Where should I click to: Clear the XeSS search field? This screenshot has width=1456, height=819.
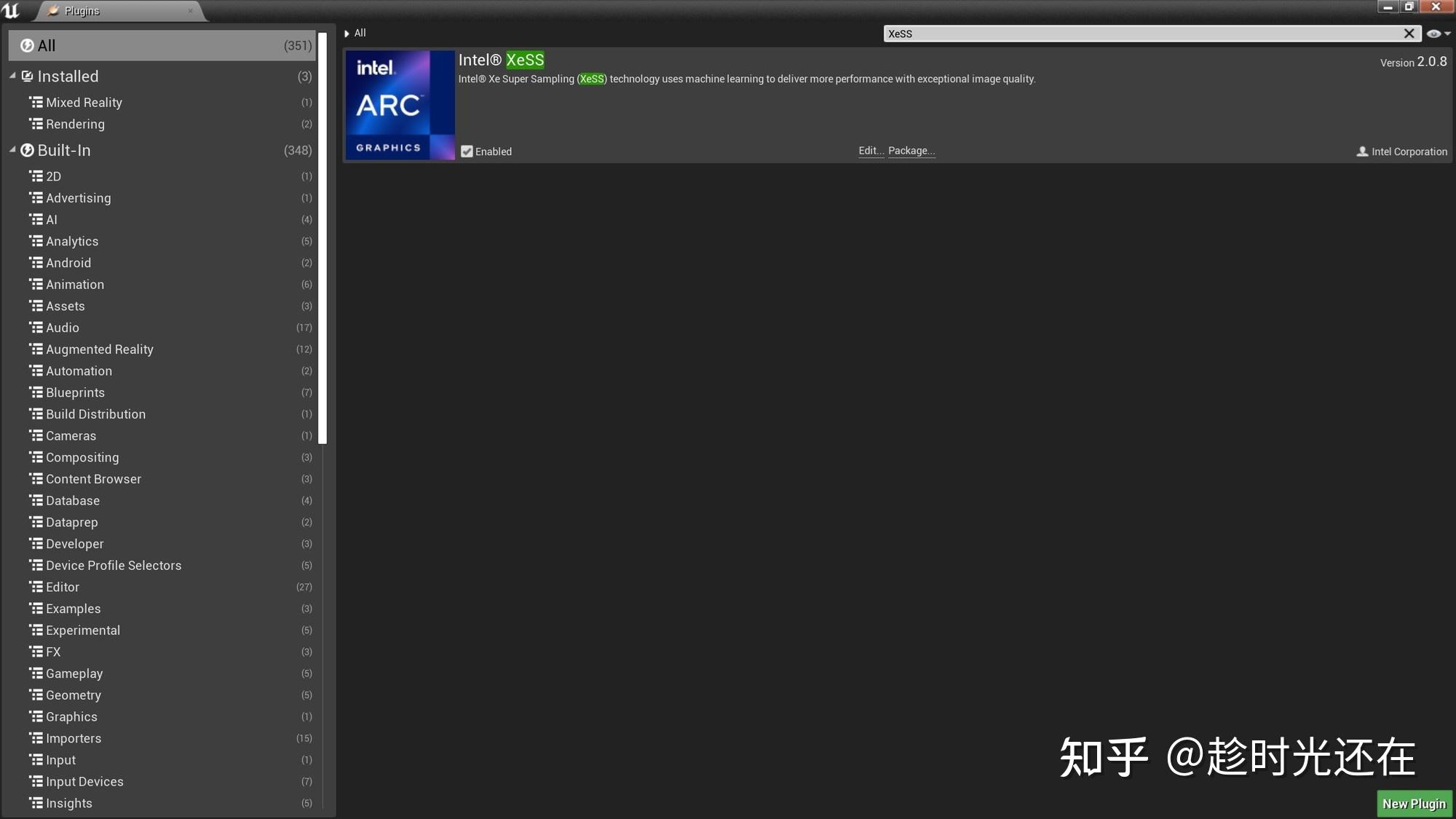click(x=1410, y=33)
